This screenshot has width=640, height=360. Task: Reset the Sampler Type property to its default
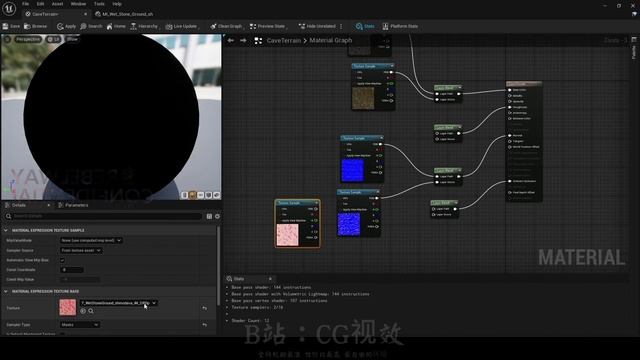point(204,325)
